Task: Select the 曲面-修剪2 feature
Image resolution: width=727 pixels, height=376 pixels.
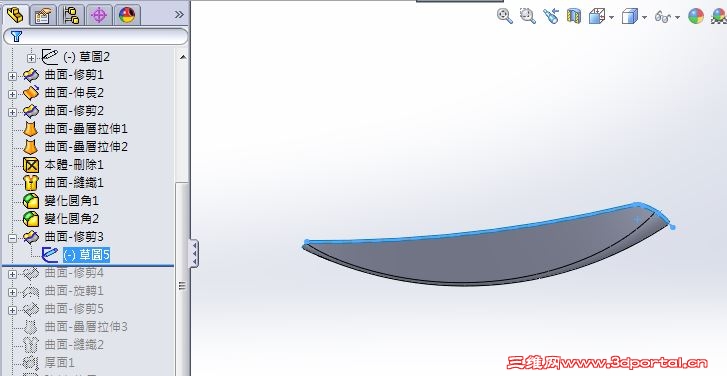Action: coord(74,111)
